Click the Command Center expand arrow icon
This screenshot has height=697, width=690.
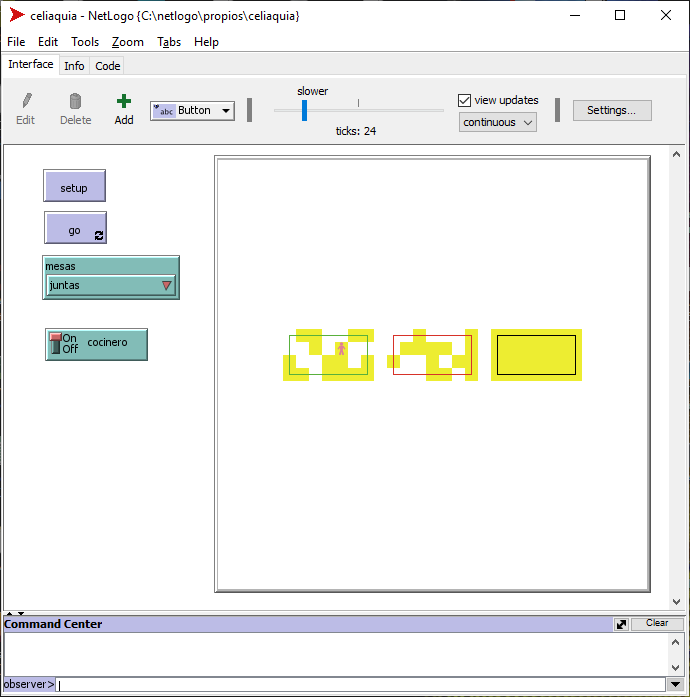621,624
